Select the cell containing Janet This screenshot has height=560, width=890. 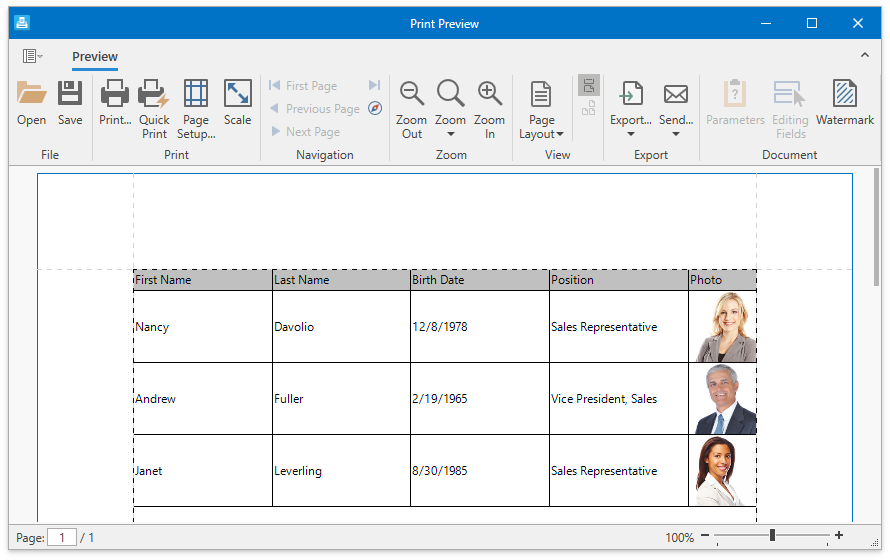(x=203, y=471)
